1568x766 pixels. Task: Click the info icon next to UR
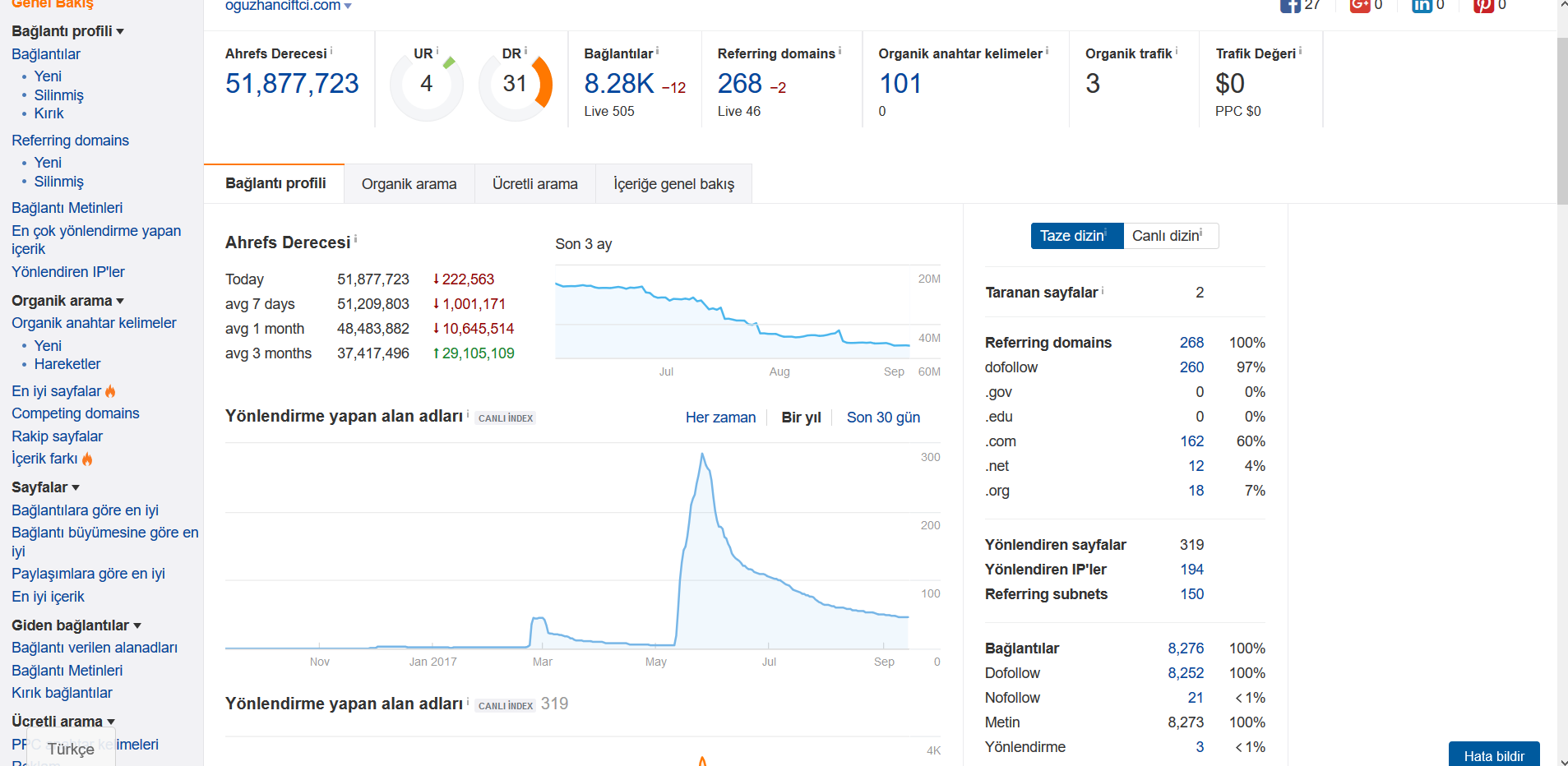tap(437, 51)
